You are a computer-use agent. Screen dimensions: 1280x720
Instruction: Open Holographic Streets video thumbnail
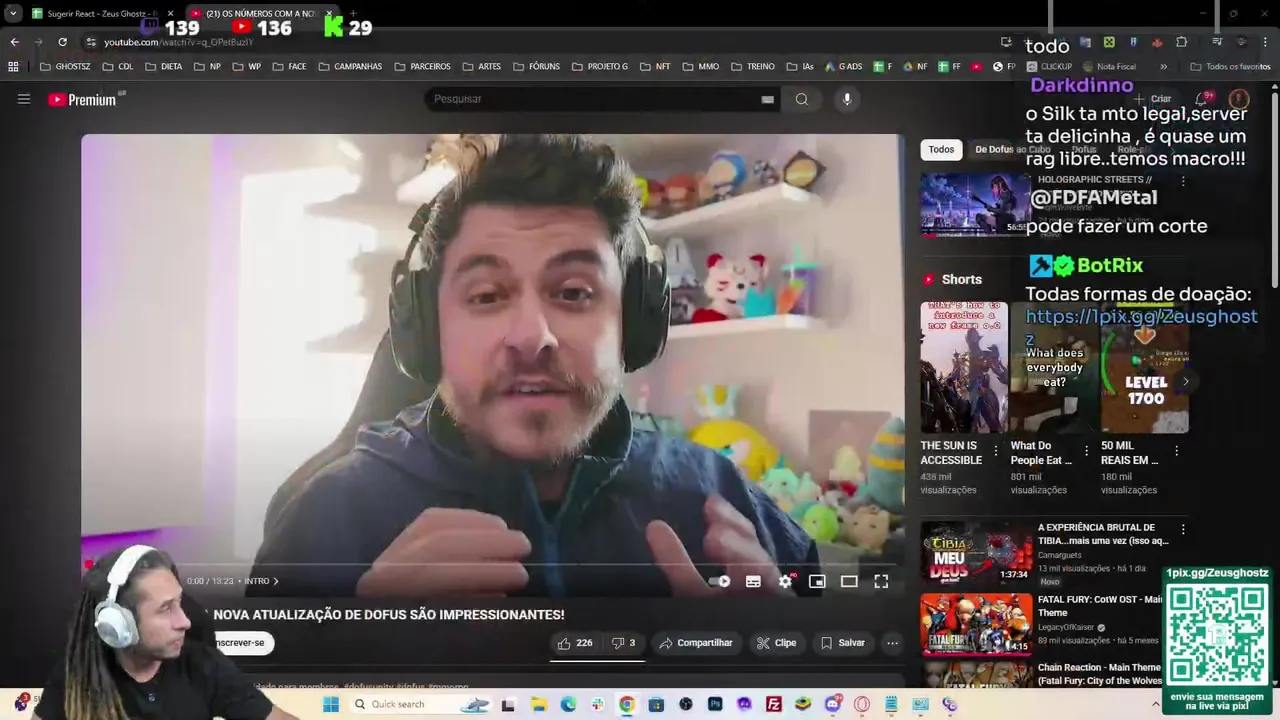(975, 204)
